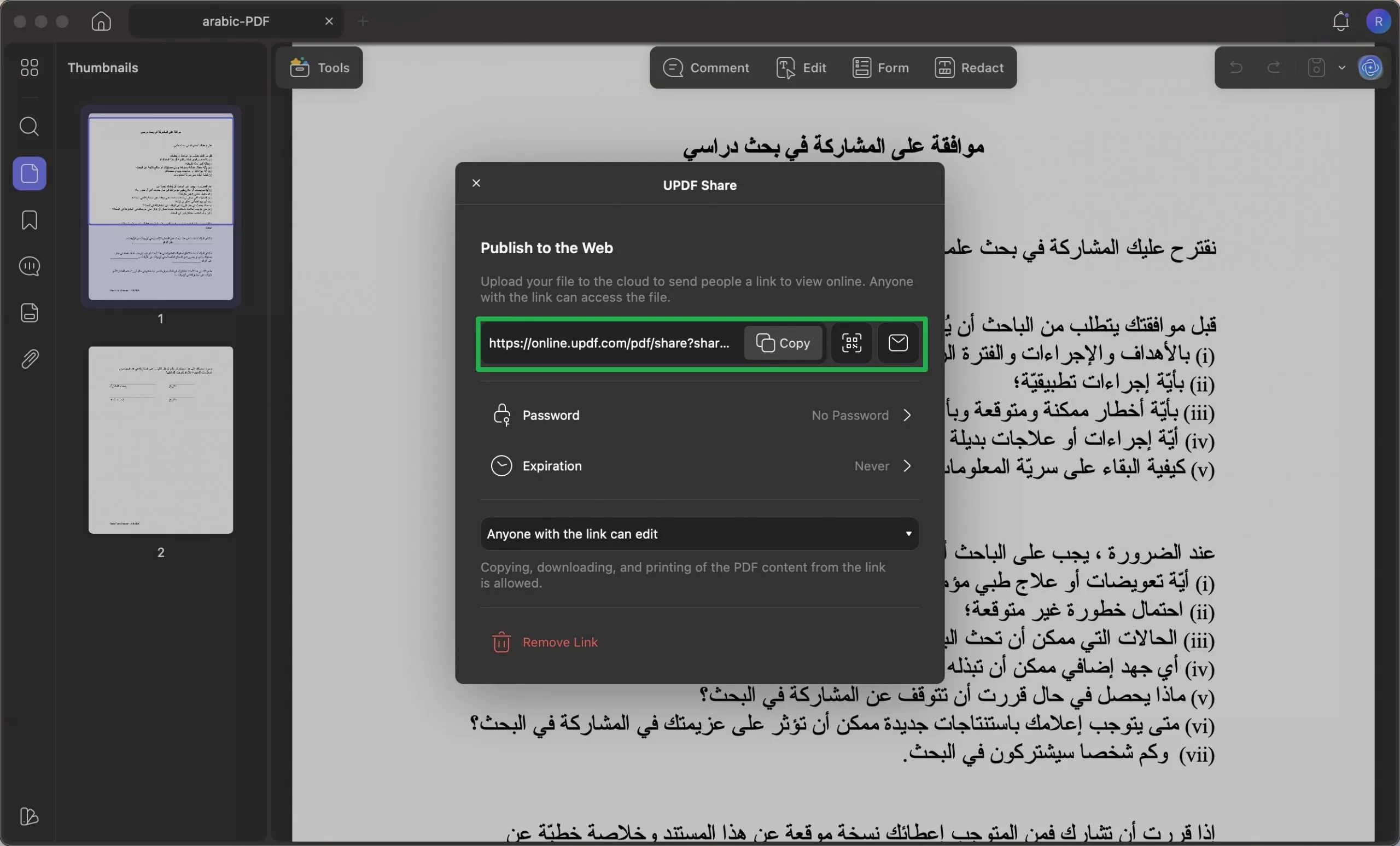
Task: Open the 'Anyone with the link can edit' dropdown
Action: click(x=699, y=534)
